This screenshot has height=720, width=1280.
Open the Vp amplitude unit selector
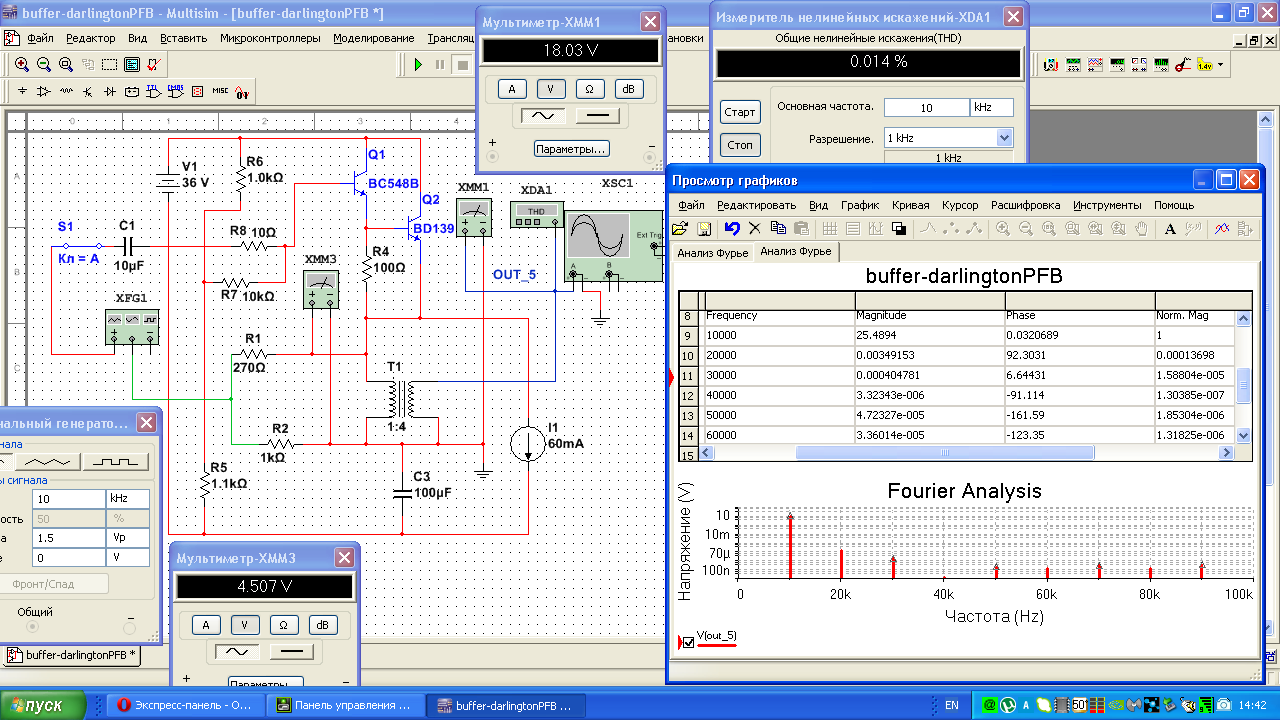(x=128, y=537)
